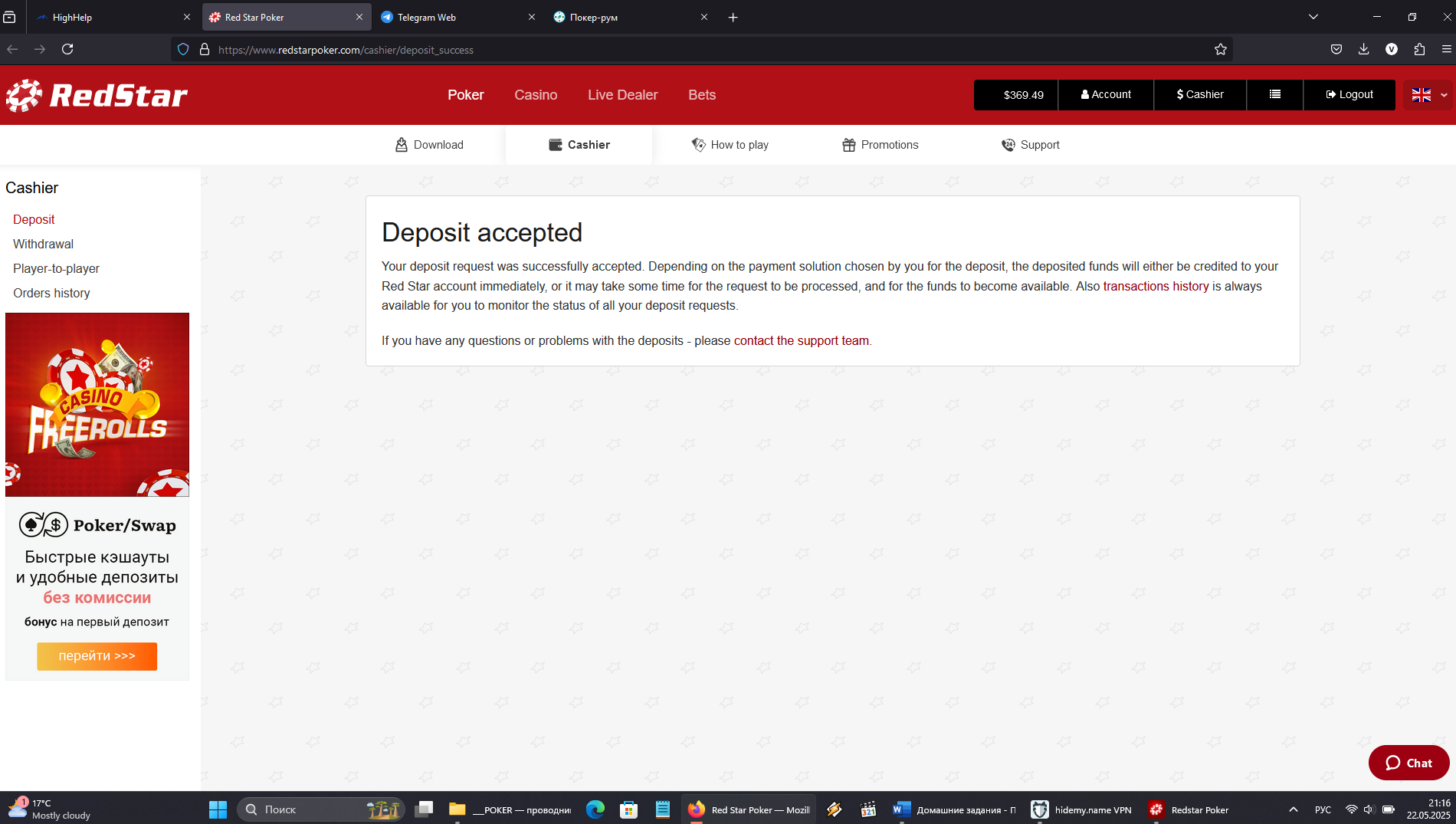This screenshot has width=1456, height=824.
Task: Go to Live Dealer
Action: tap(622, 95)
